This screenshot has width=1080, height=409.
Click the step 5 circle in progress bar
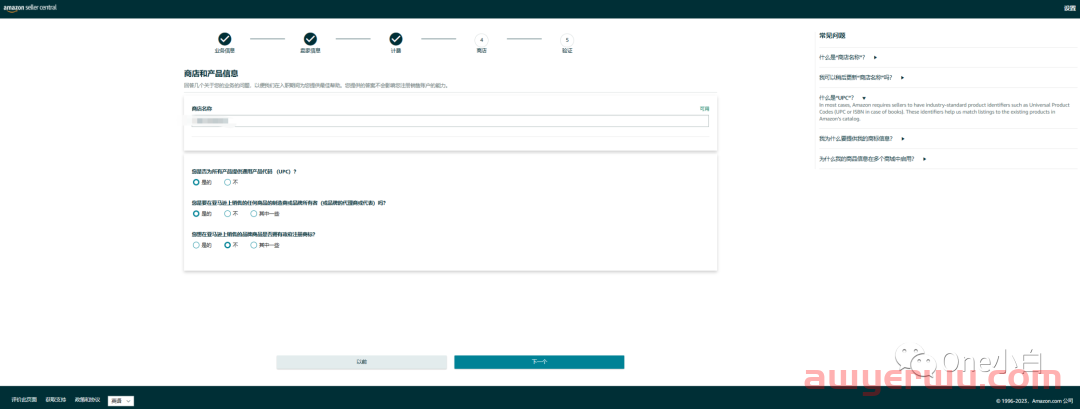[x=567, y=39]
